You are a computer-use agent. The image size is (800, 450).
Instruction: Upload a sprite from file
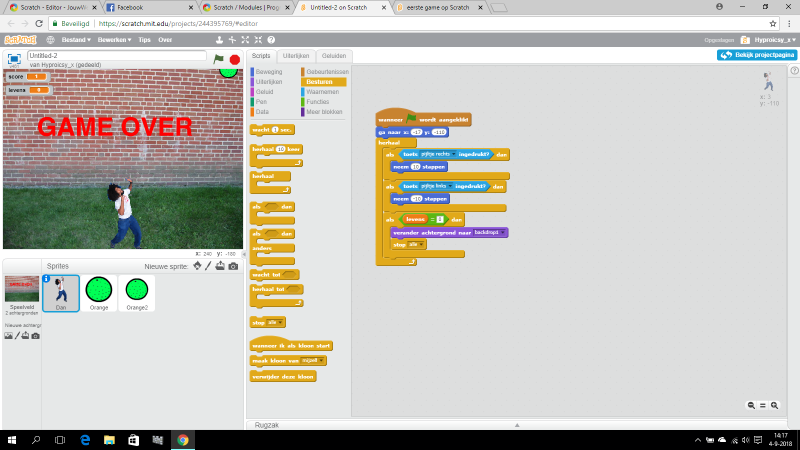pyautogui.click(x=220, y=266)
